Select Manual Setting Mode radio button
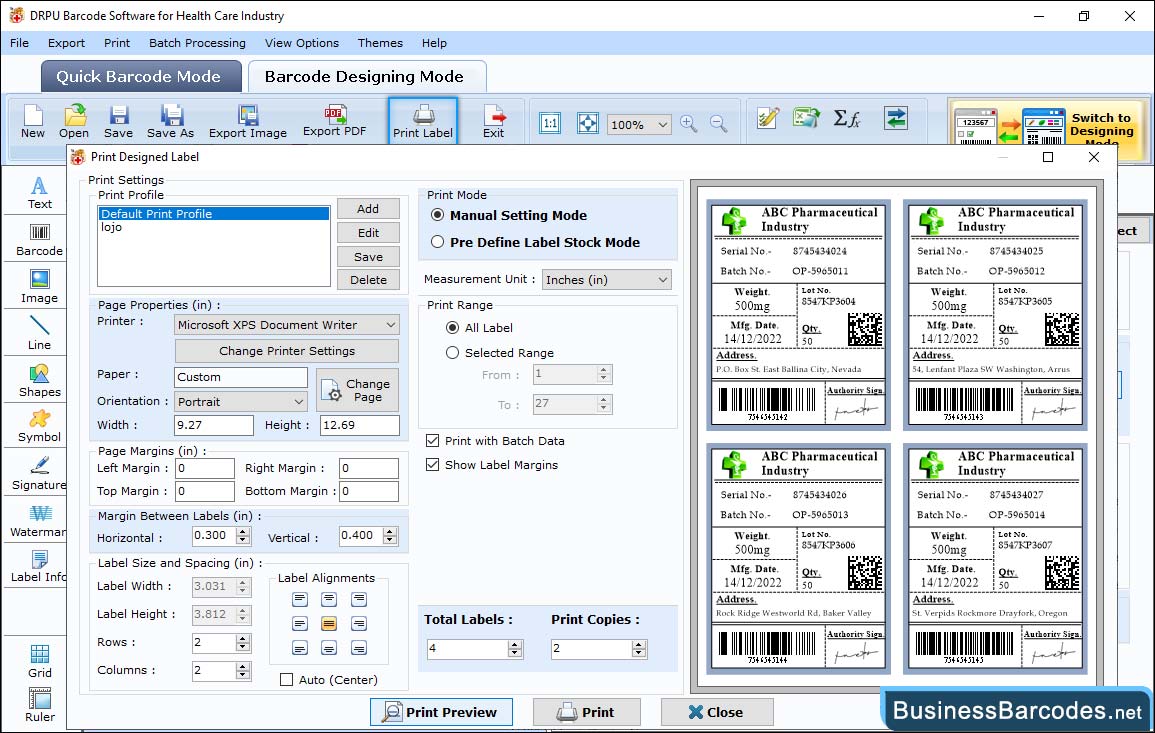Image resolution: width=1155 pixels, height=733 pixels. coord(438,215)
